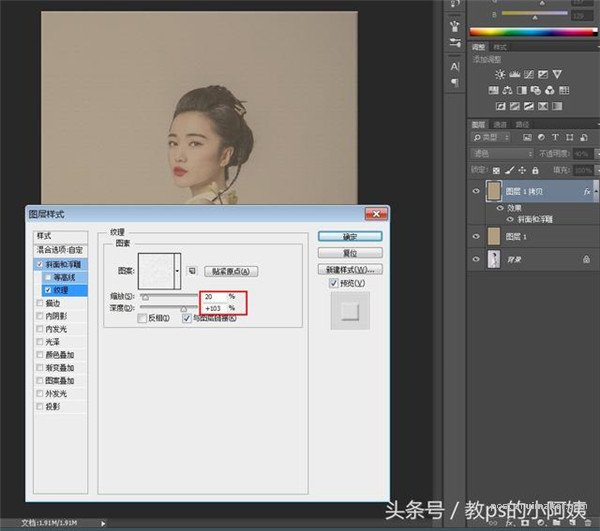Add a Threshold adjustment layer

pyautogui.click(x=529, y=106)
